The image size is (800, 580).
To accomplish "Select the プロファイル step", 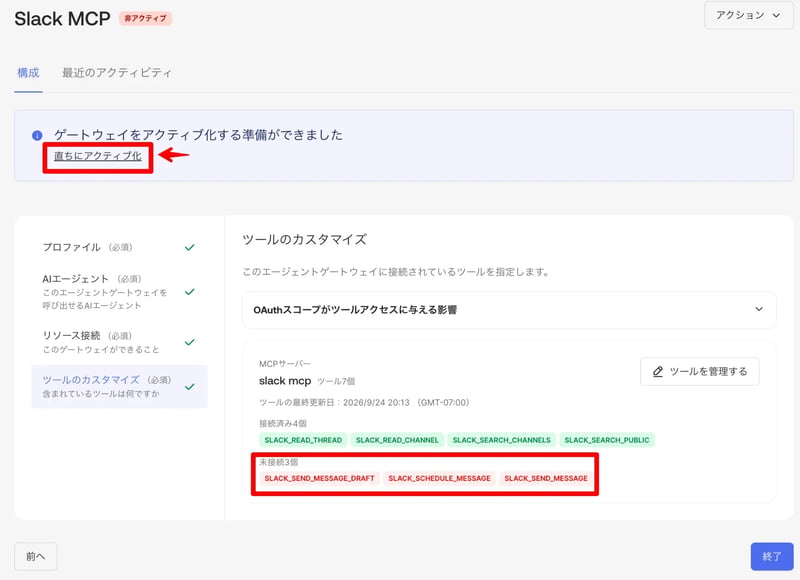I will point(119,247).
